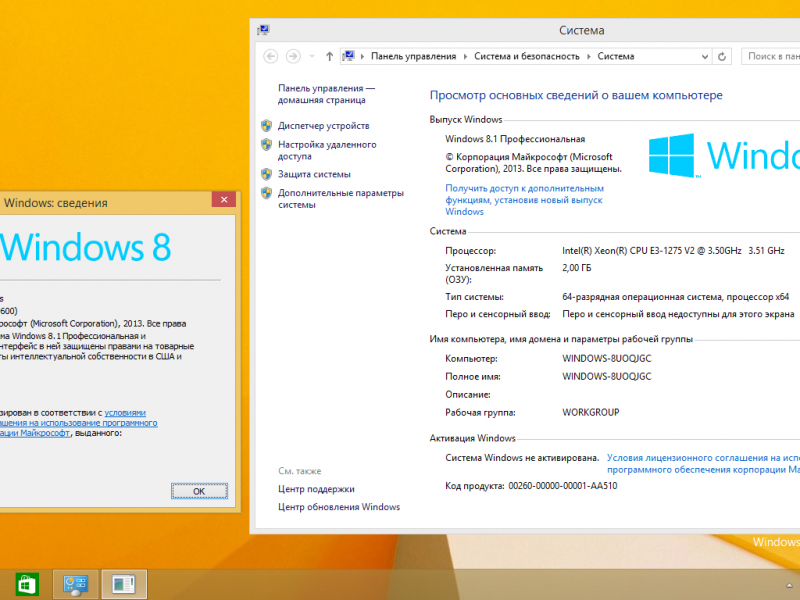Click the Windows 8 logo text in dialog

(x=86, y=247)
